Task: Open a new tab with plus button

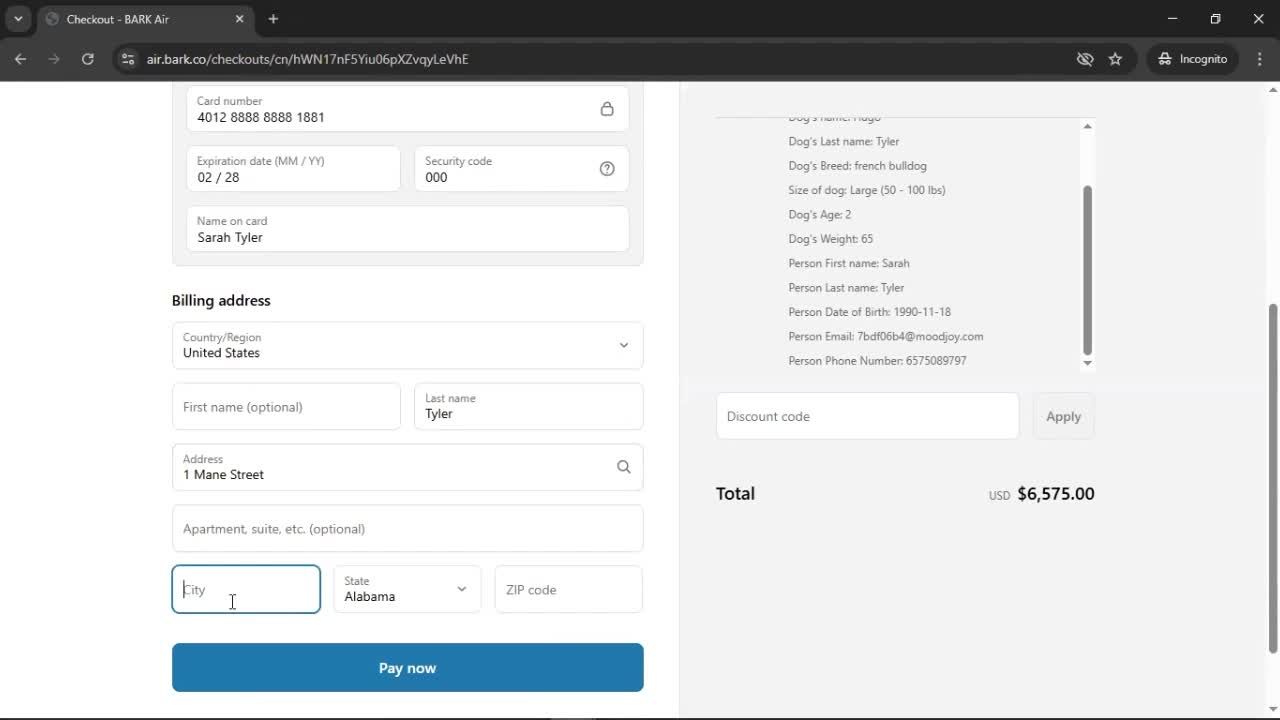Action: [x=273, y=19]
